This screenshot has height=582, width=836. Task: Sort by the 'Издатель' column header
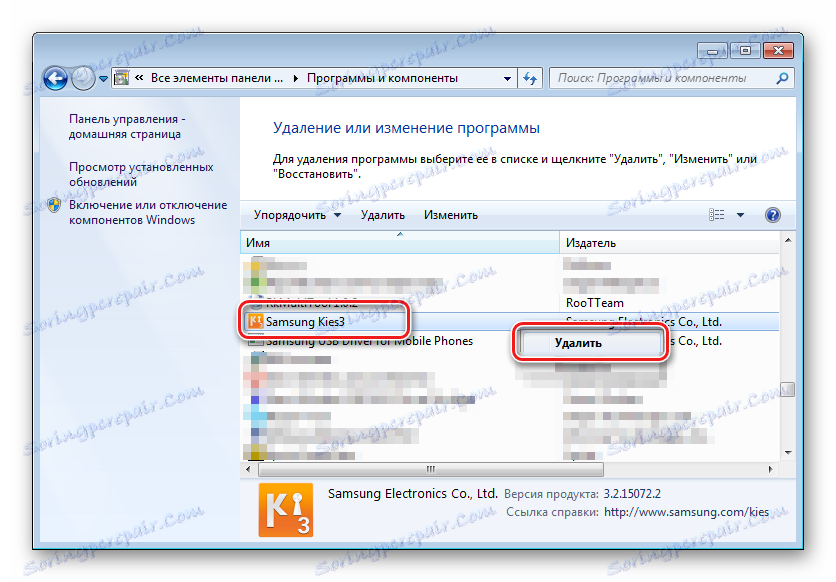pyautogui.click(x=669, y=242)
